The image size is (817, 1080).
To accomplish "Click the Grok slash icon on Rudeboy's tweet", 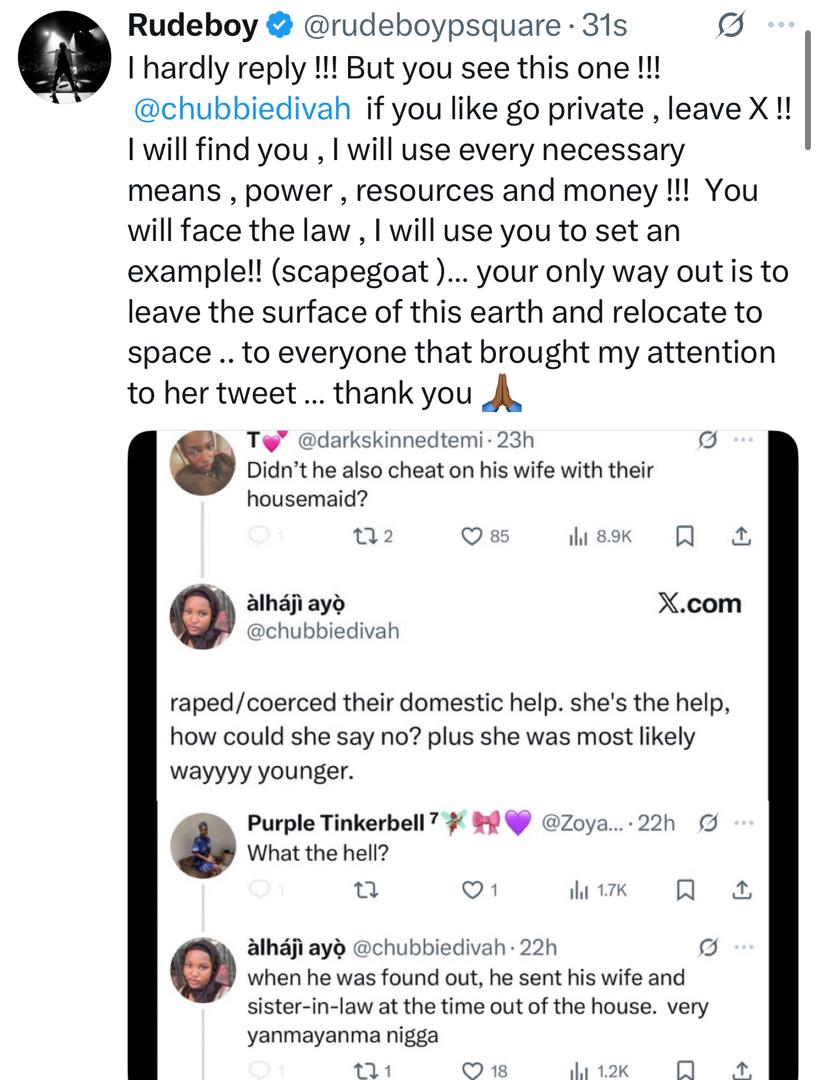I will pyautogui.click(x=730, y=26).
